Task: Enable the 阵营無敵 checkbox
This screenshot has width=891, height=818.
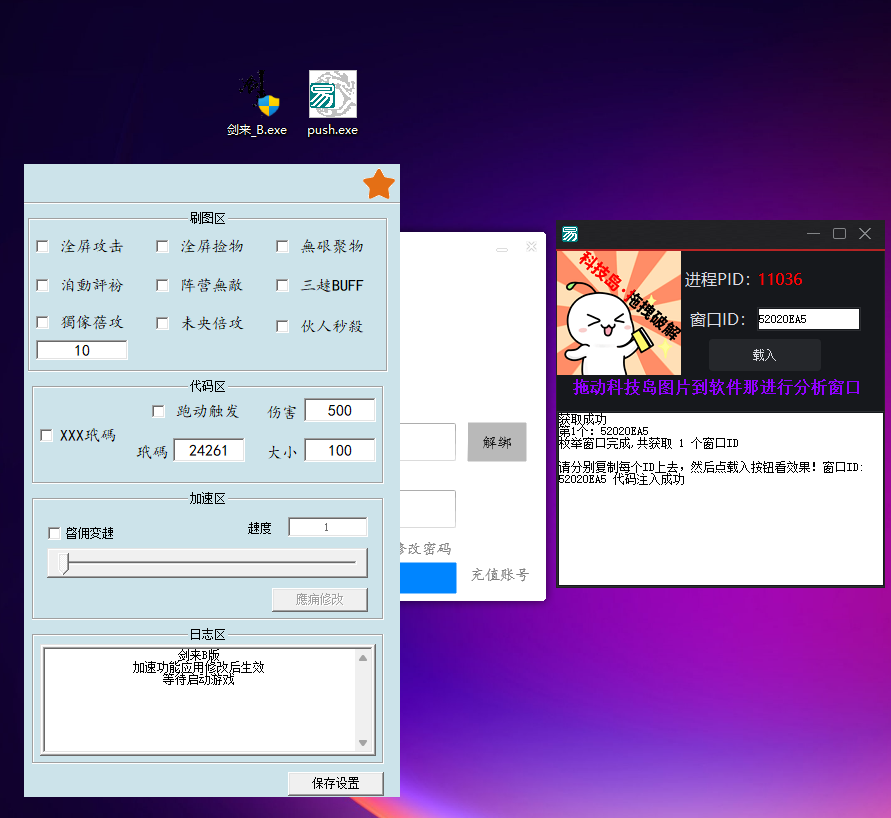Action: pyautogui.click(x=162, y=285)
